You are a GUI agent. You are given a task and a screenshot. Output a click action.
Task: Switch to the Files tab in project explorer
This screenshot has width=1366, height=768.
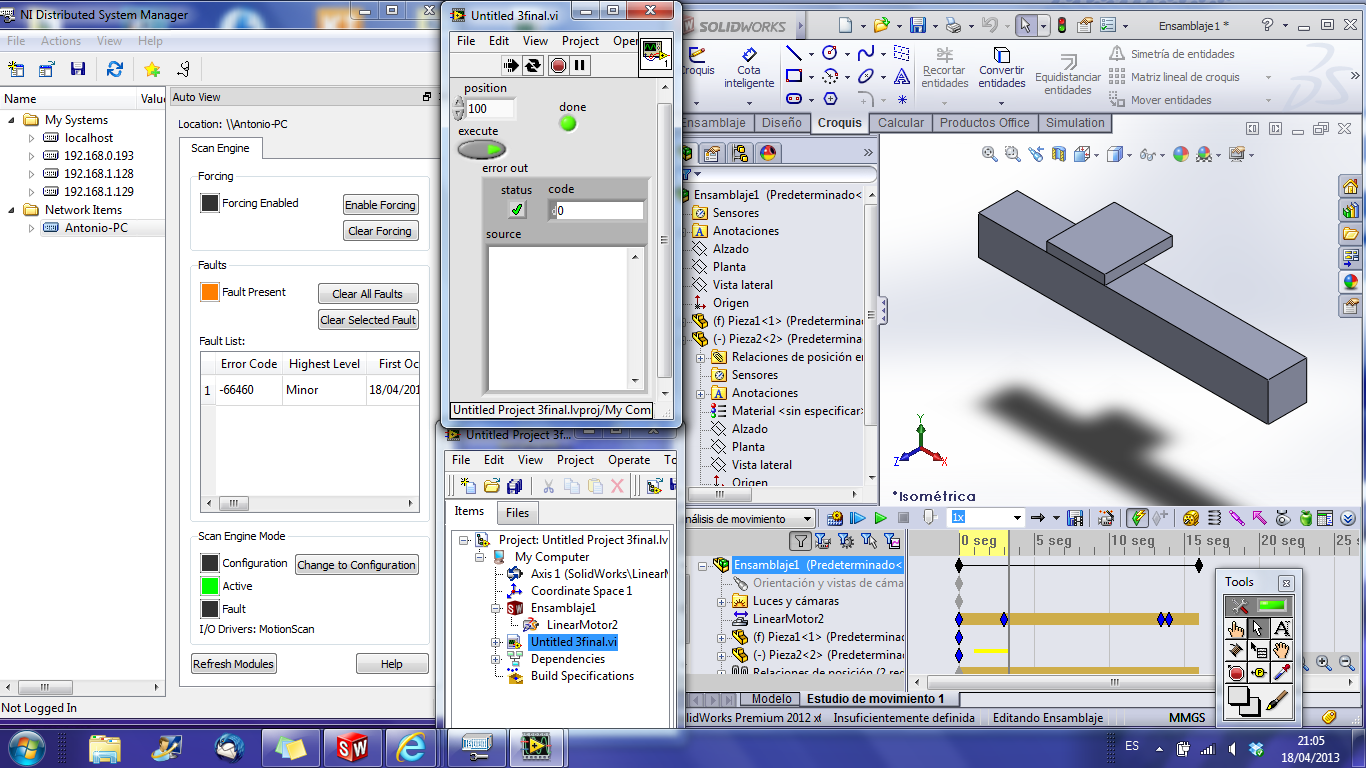(517, 512)
